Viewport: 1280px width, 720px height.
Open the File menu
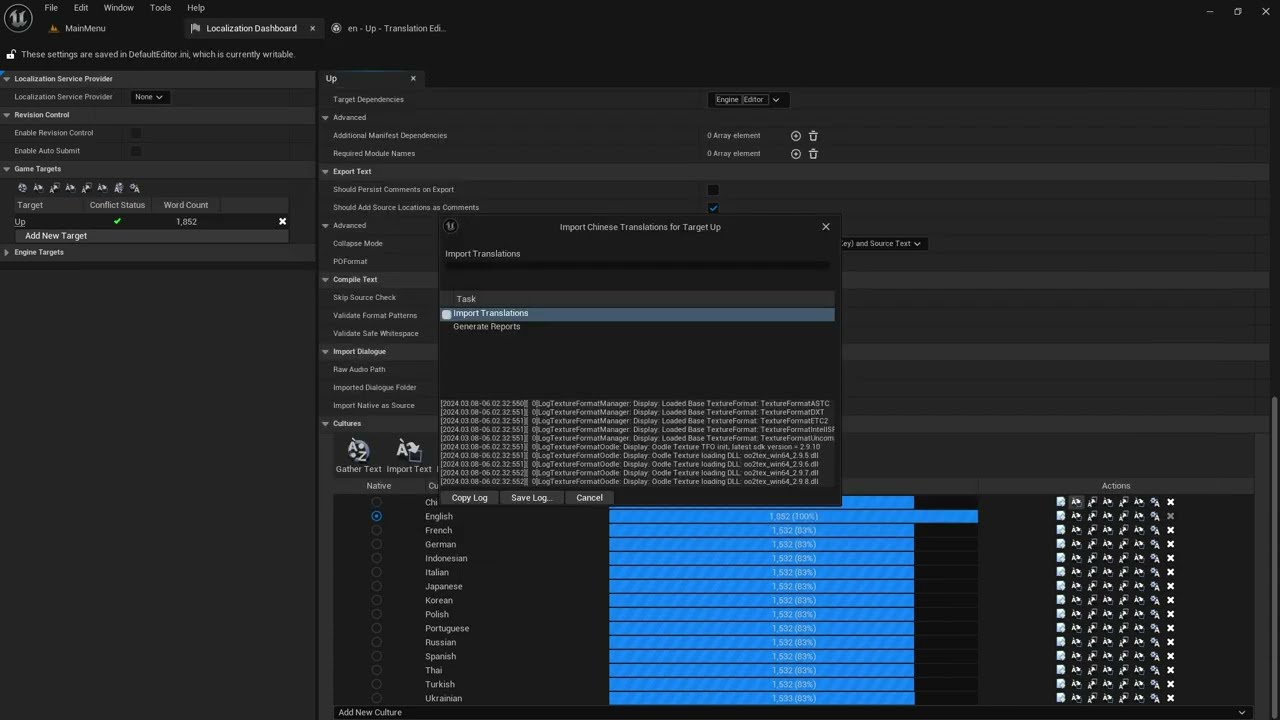click(x=51, y=8)
